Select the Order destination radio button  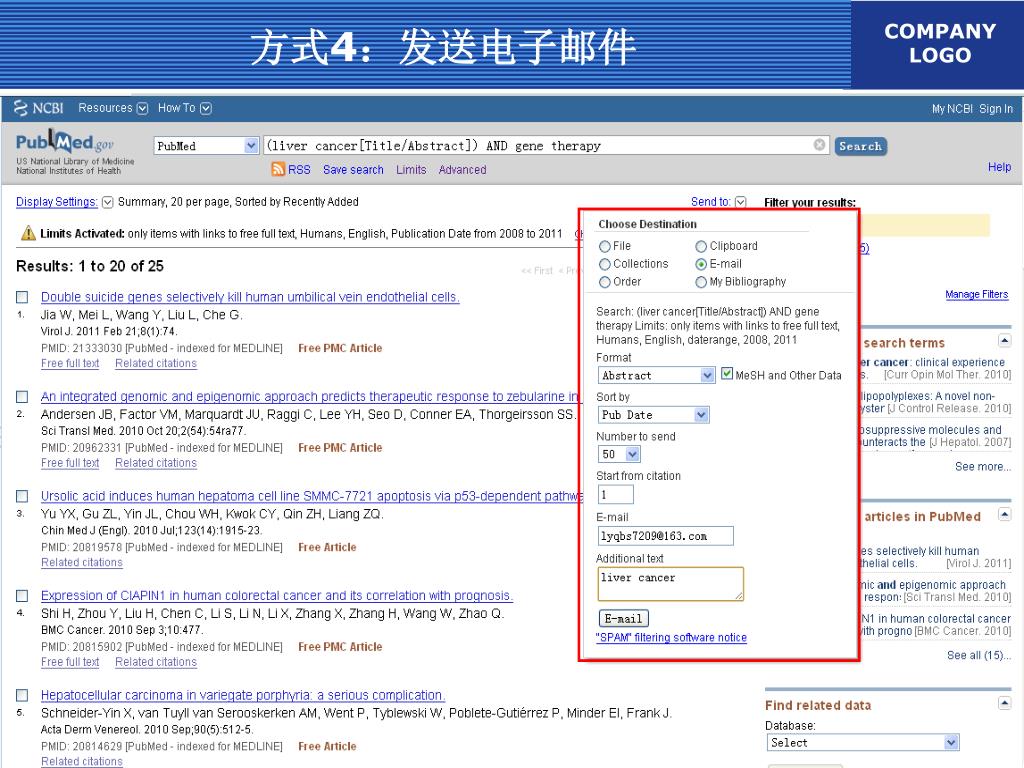[605, 282]
